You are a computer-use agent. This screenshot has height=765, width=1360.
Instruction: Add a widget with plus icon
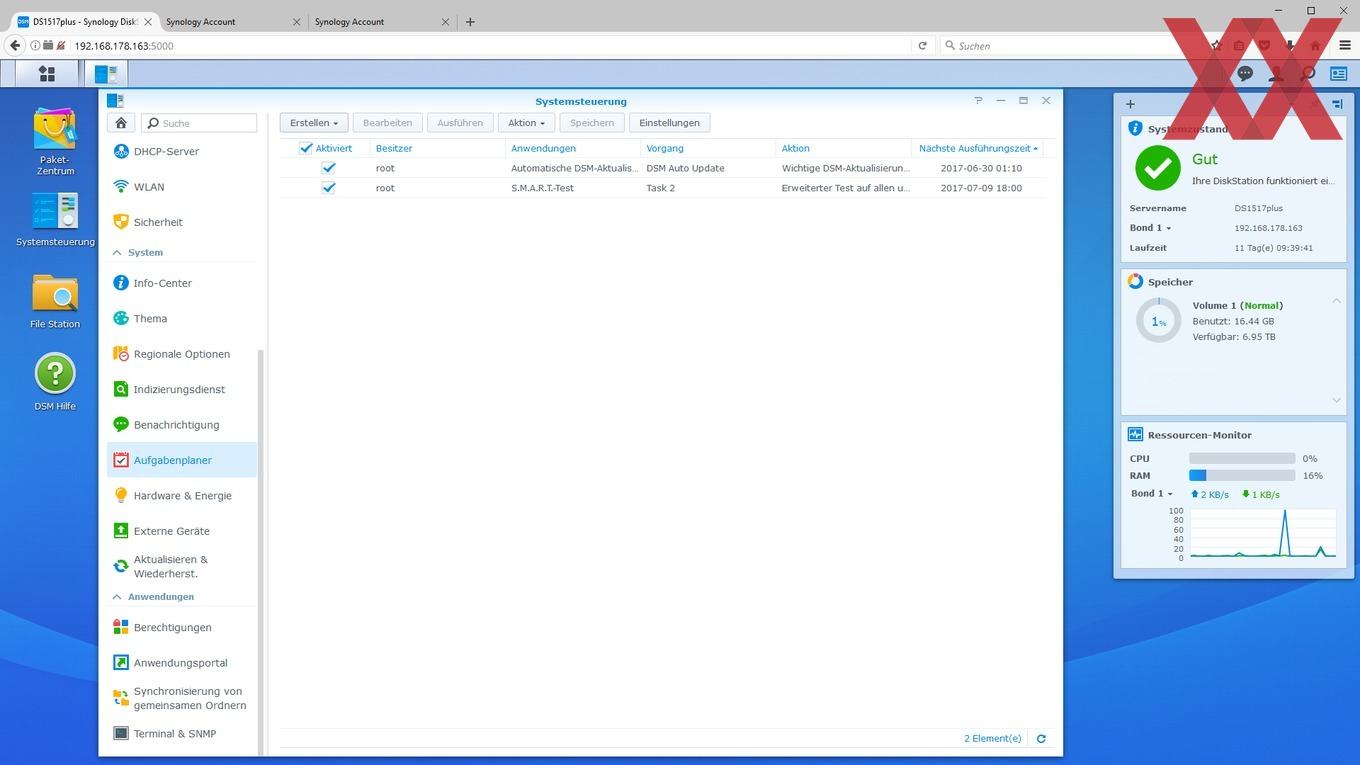[1130, 104]
